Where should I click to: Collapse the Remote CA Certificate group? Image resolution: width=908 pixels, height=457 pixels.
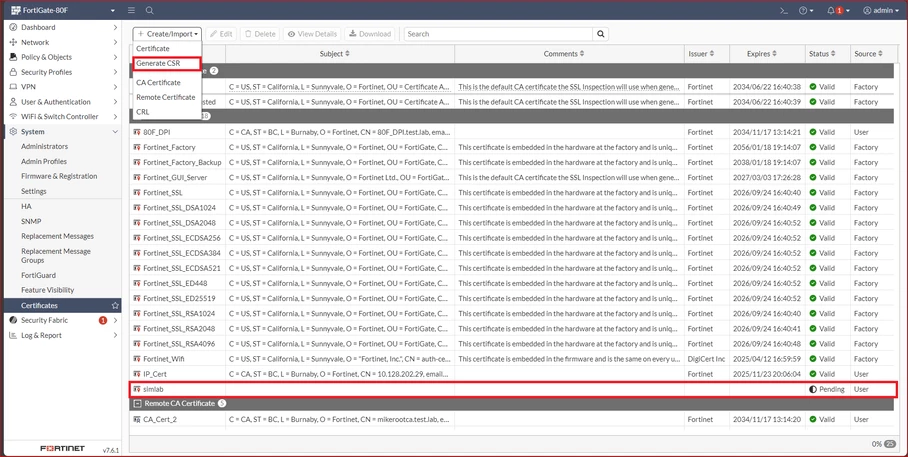[x=137, y=403]
